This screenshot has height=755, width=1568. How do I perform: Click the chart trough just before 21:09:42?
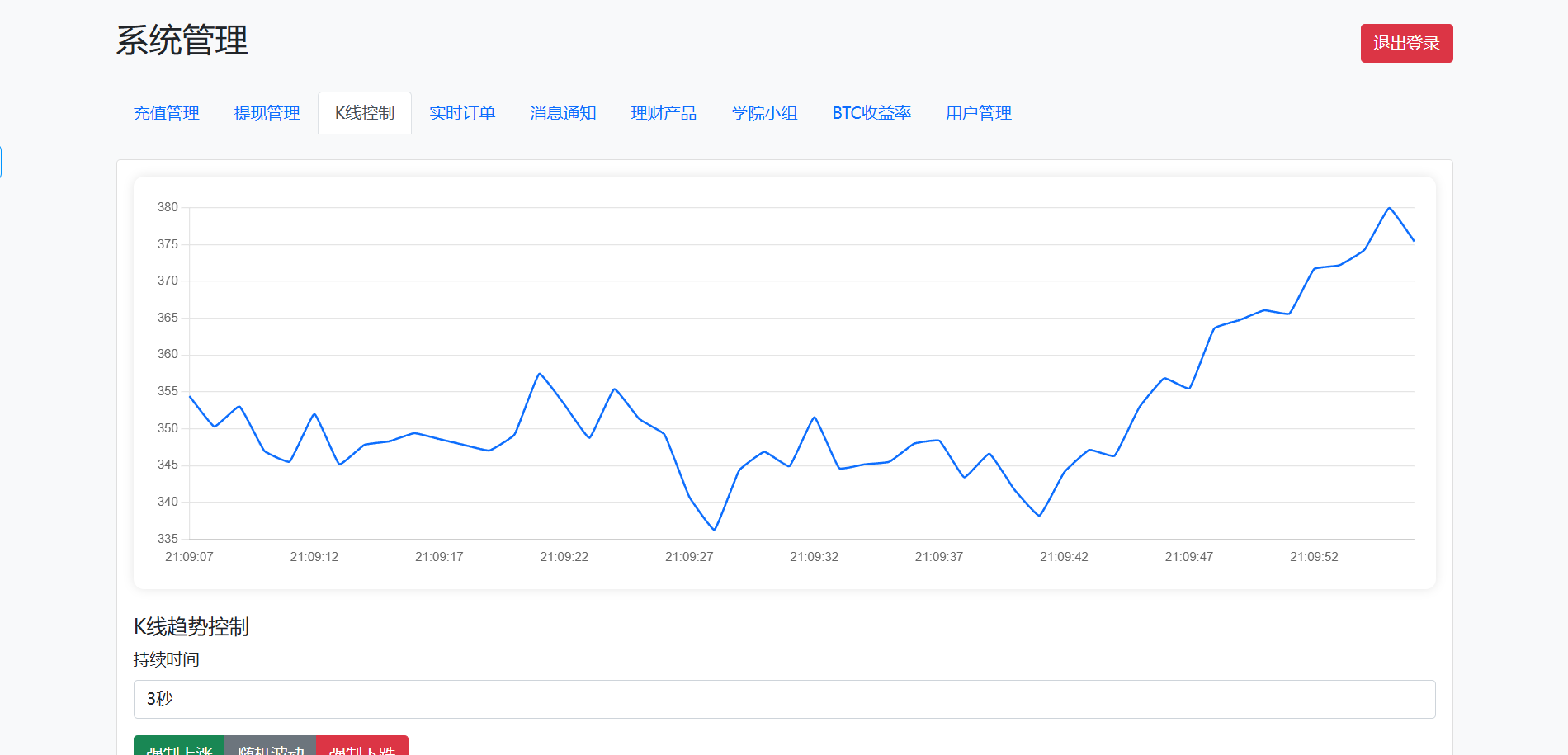click(1040, 516)
